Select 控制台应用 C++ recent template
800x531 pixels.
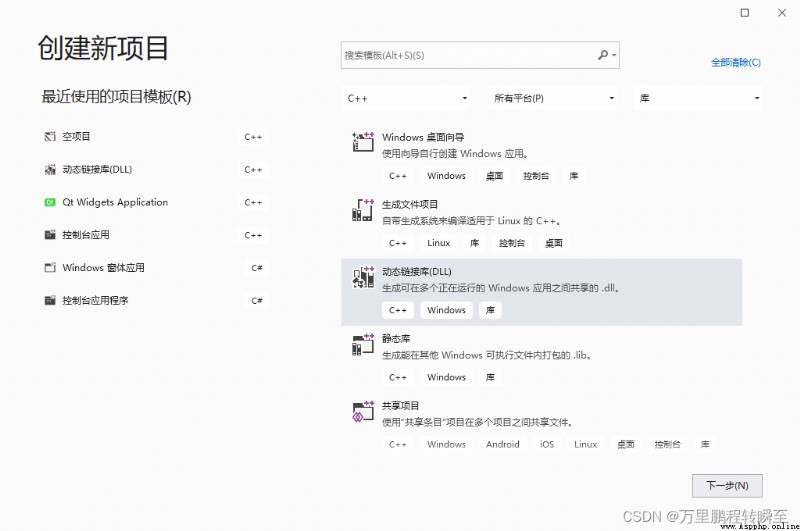coord(86,235)
